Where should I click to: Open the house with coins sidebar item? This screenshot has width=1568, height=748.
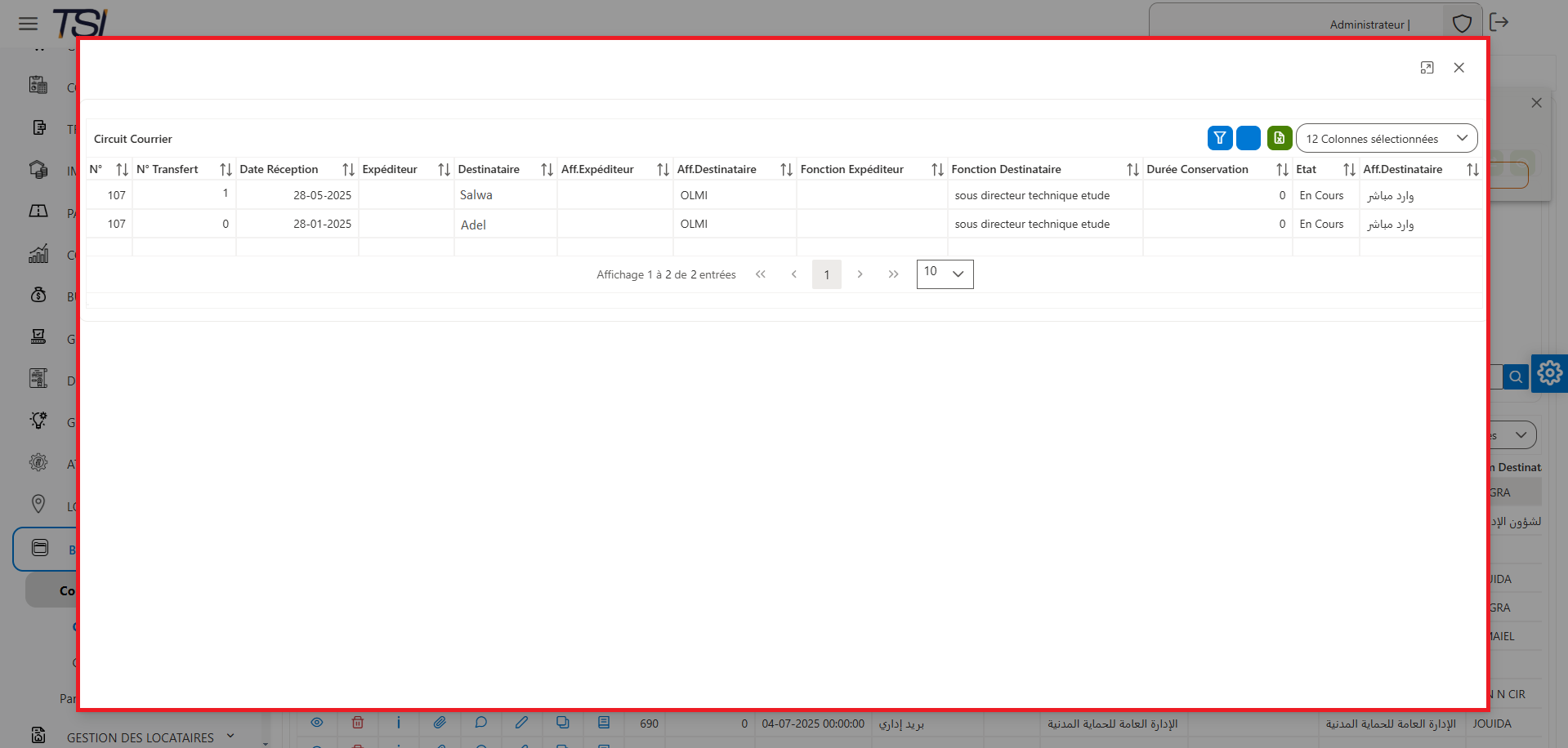pos(38,169)
